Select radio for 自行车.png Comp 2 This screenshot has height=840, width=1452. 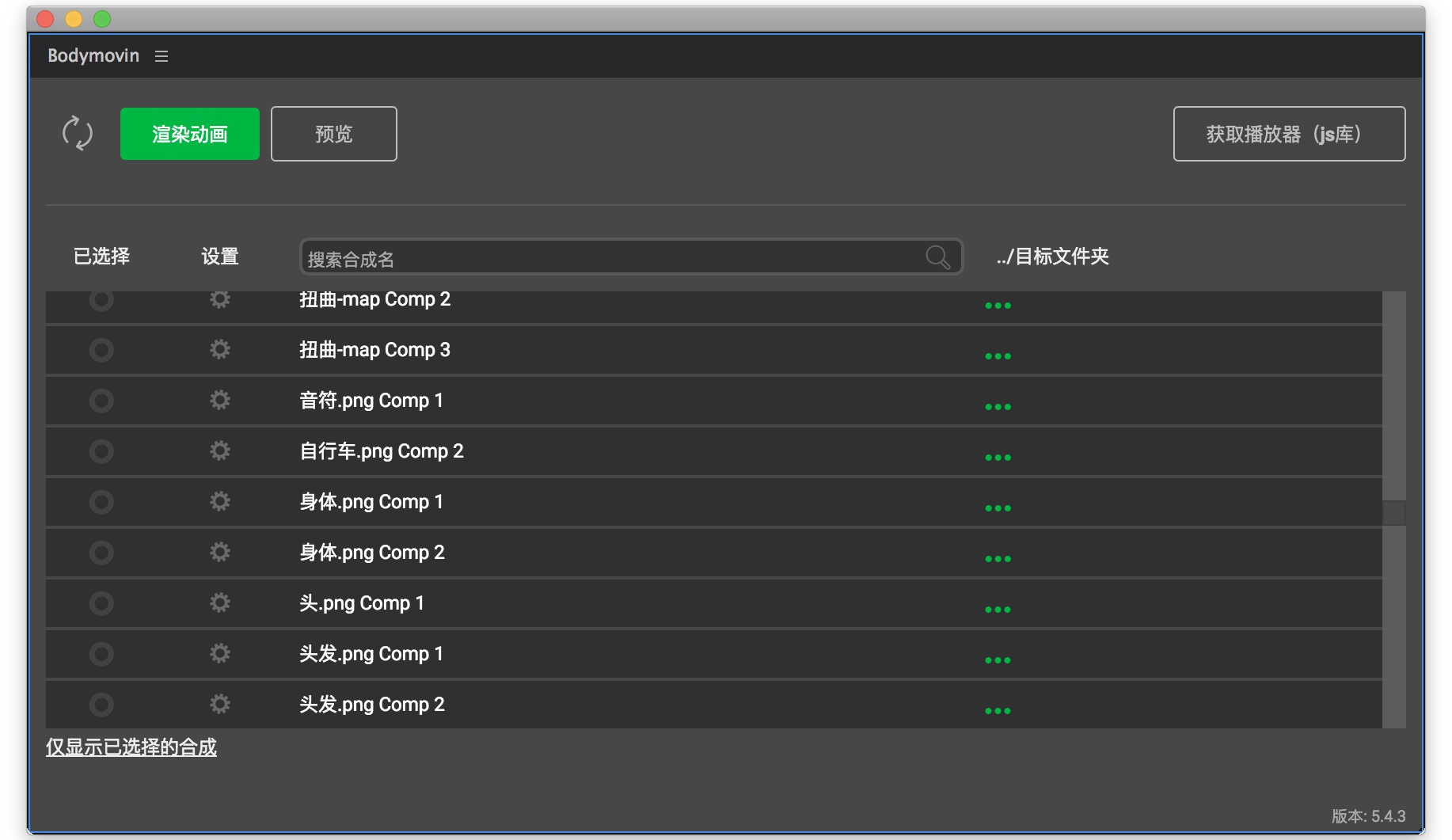101,451
